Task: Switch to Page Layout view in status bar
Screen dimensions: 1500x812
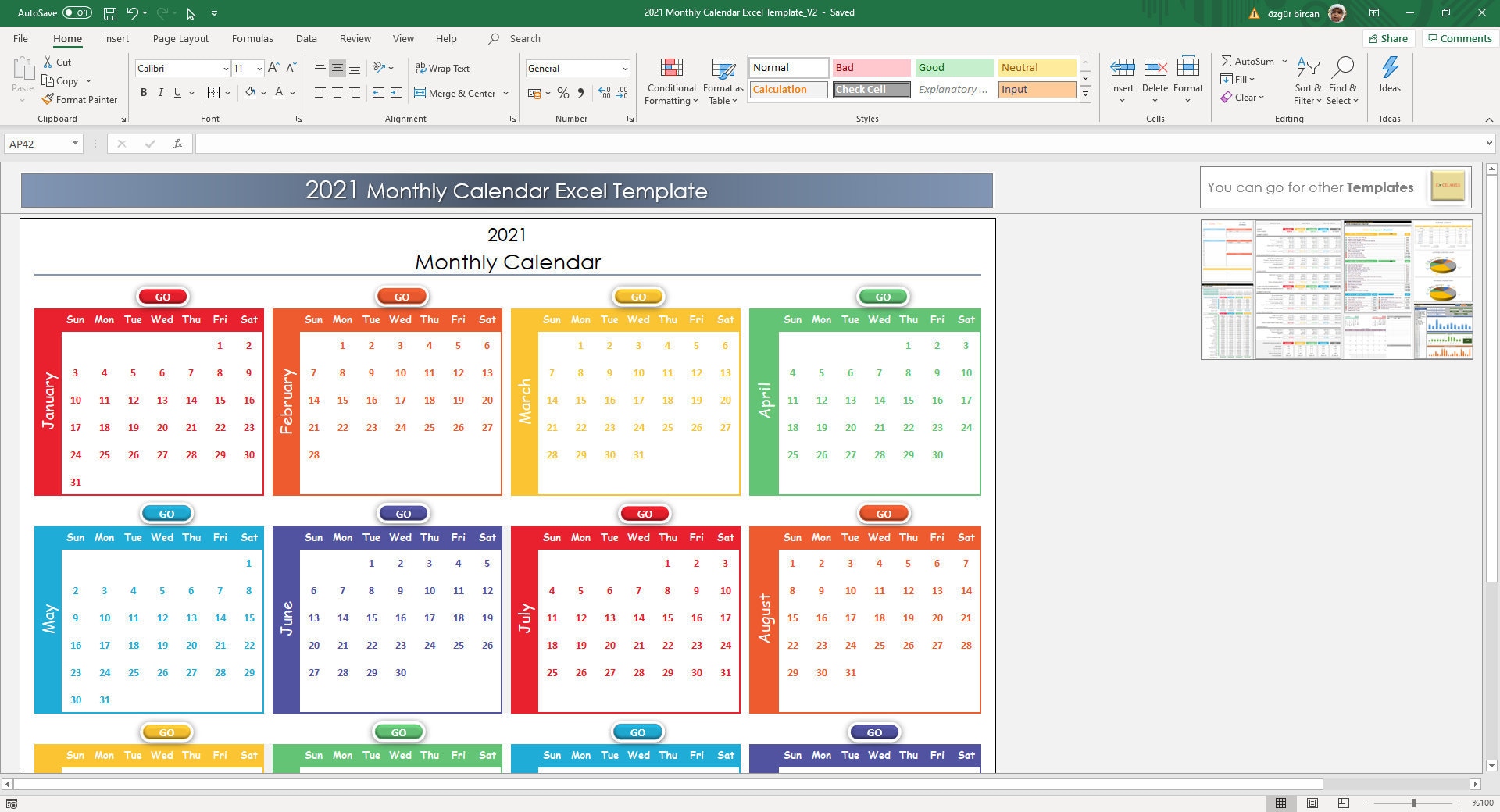Action: click(x=1312, y=803)
